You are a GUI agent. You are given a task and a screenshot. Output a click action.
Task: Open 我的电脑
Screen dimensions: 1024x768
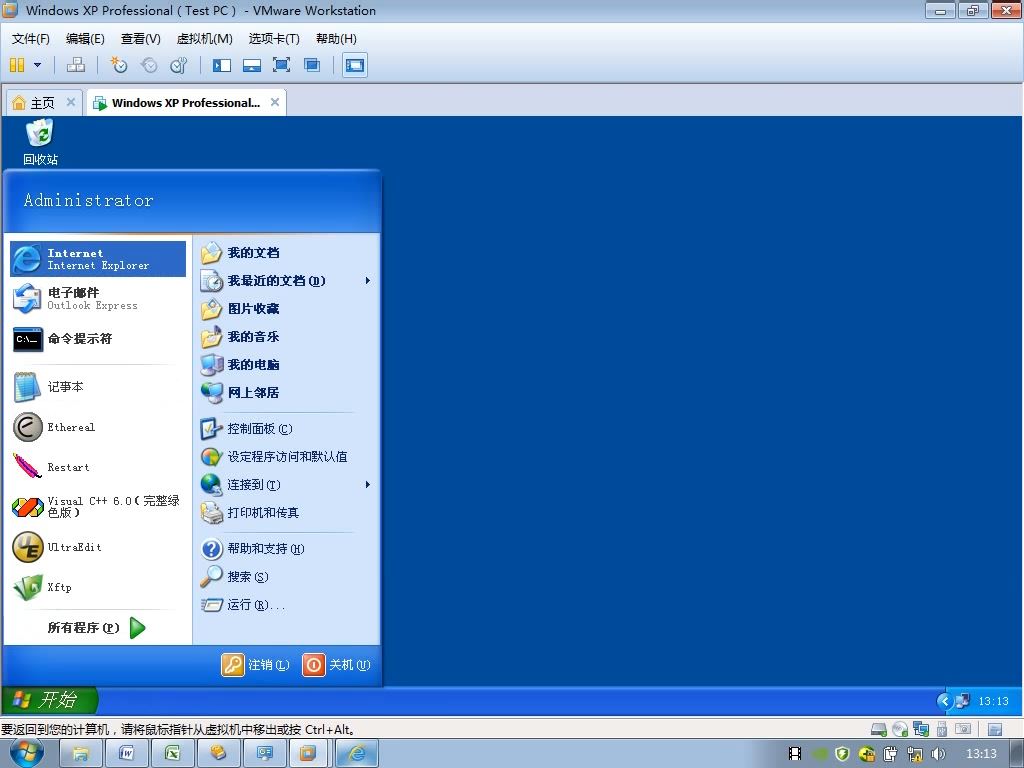point(287,364)
